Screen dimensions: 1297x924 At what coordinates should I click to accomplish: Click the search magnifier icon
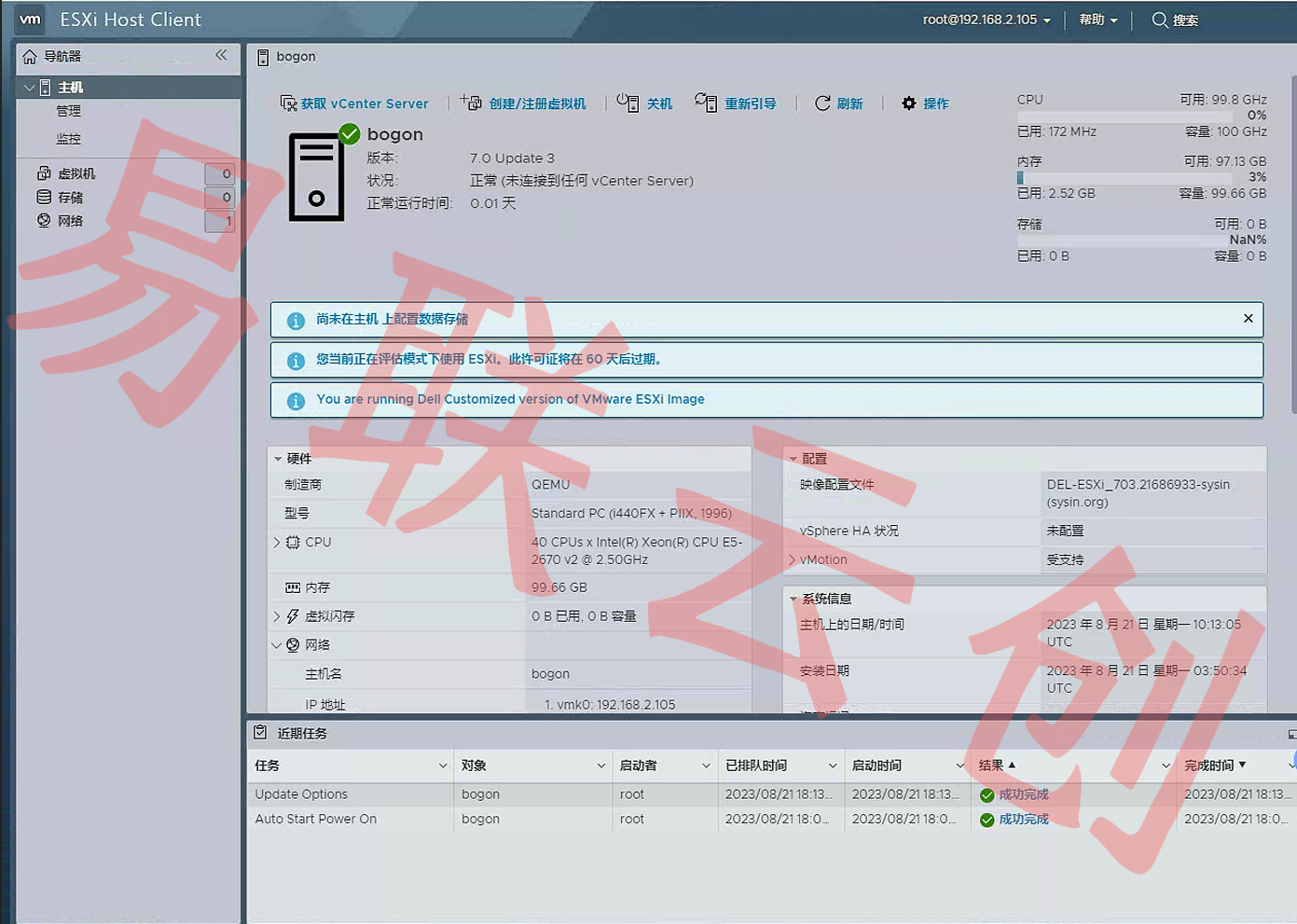[1160, 20]
